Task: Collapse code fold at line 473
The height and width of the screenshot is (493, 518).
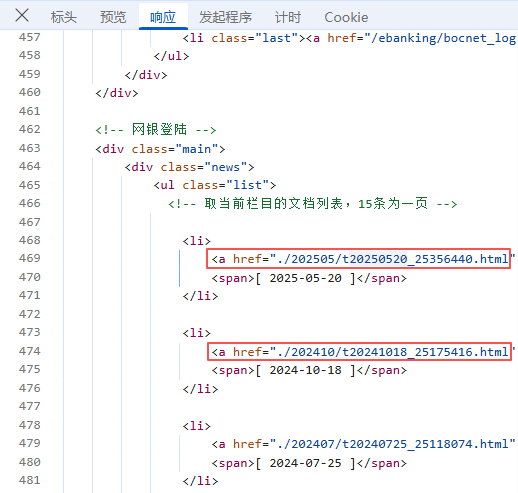Action: point(52,331)
